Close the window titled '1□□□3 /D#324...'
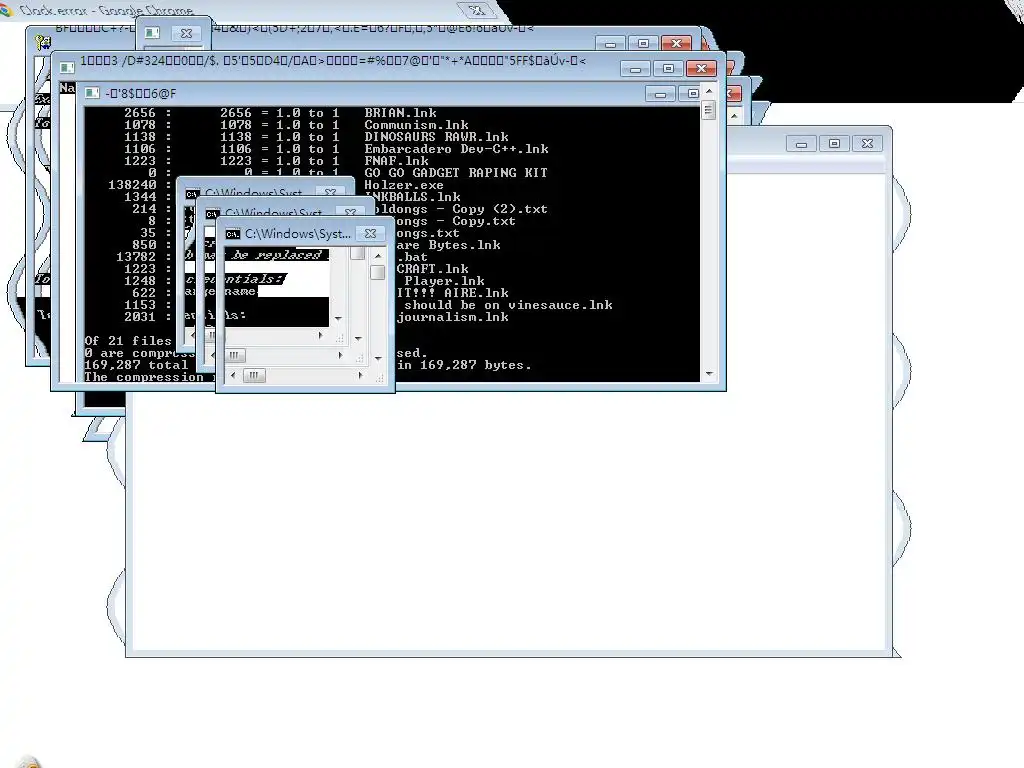 tap(701, 68)
